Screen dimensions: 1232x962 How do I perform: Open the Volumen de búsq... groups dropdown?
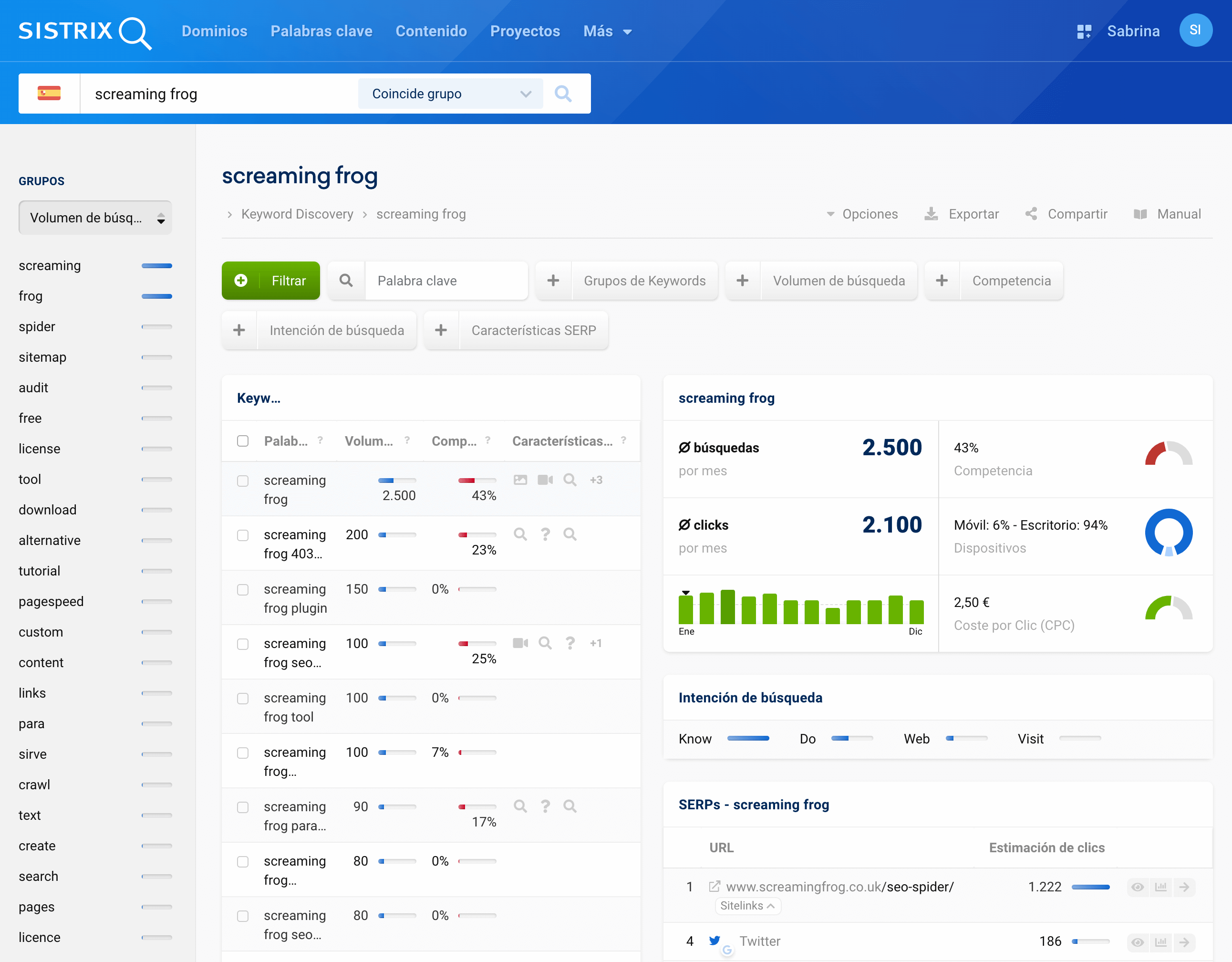coord(95,217)
